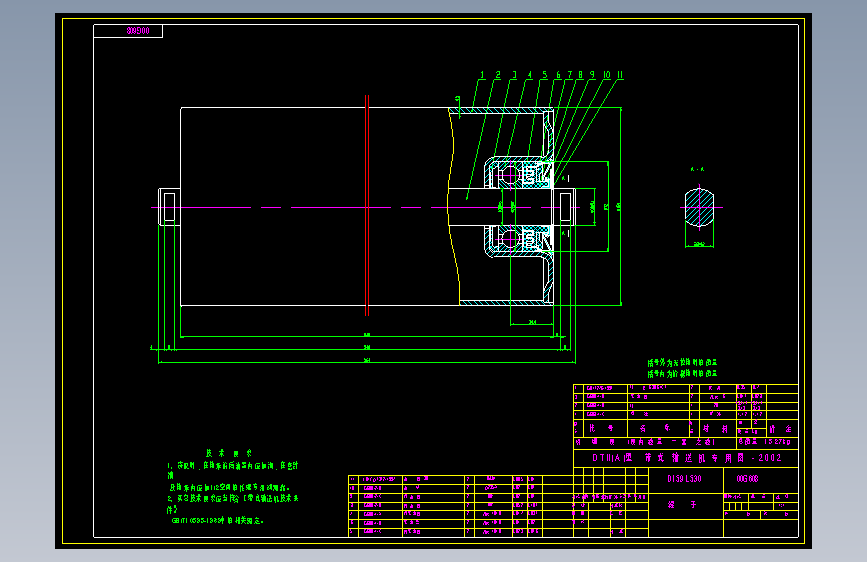The image size is (867, 562).
Task: Select the green technical requirements text block
Action: coord(232,487)
